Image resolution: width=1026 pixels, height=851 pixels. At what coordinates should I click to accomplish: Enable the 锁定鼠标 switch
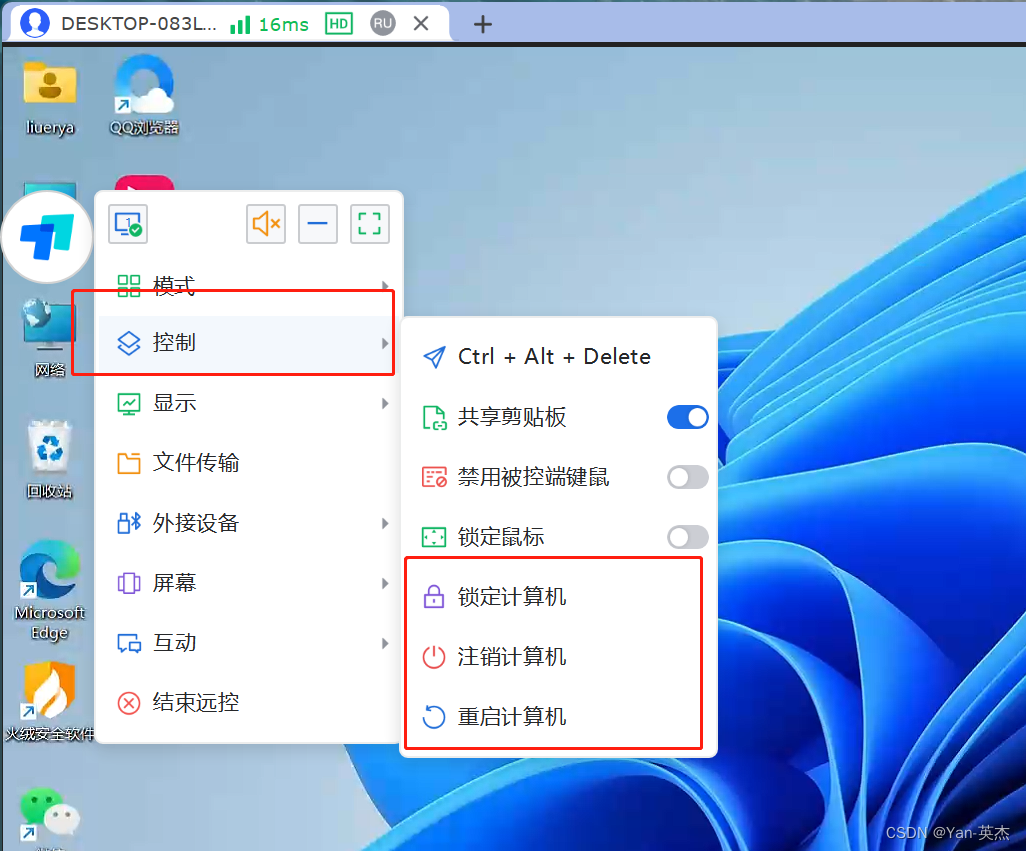[688, 537]
